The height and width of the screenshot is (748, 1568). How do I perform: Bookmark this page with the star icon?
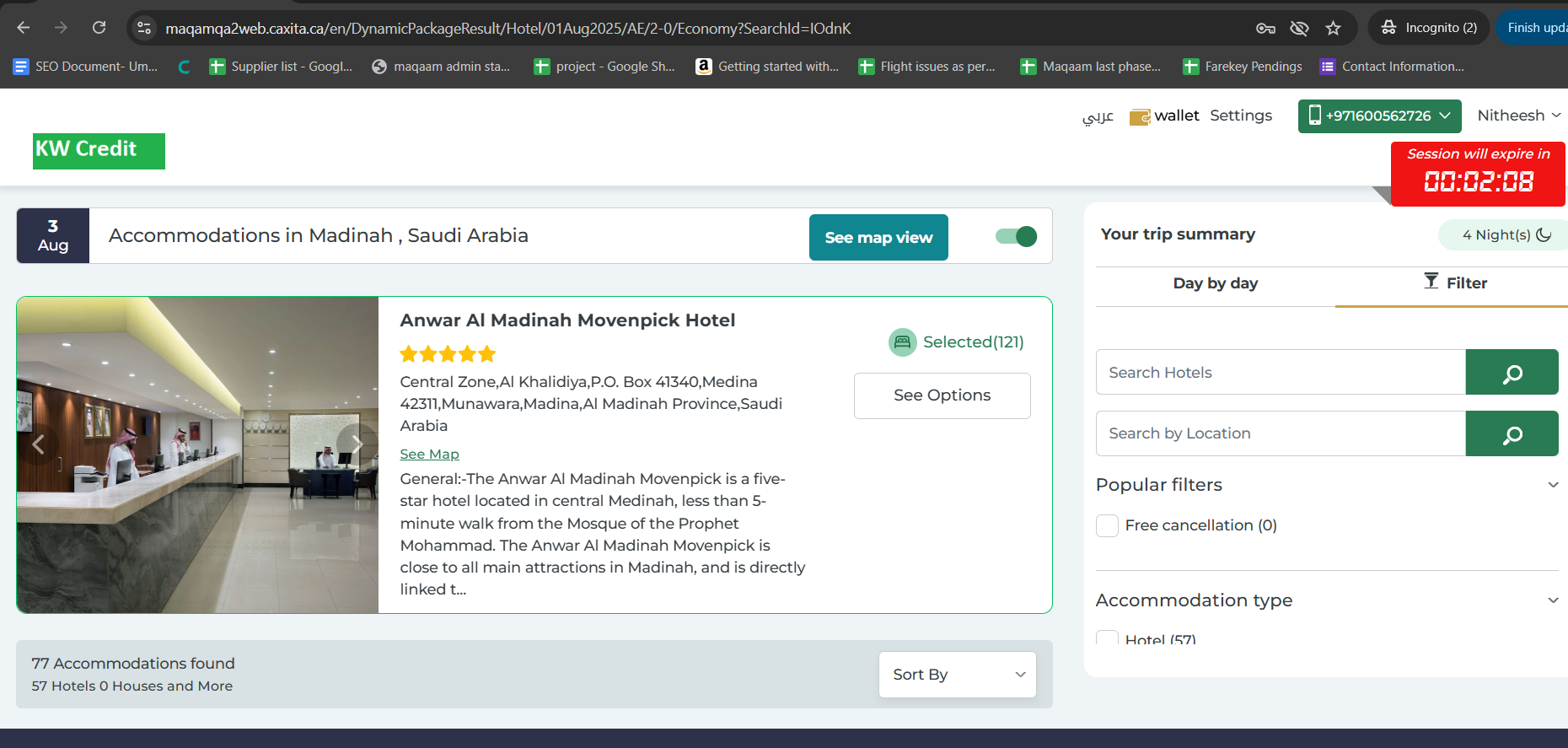coord(1333,28)
